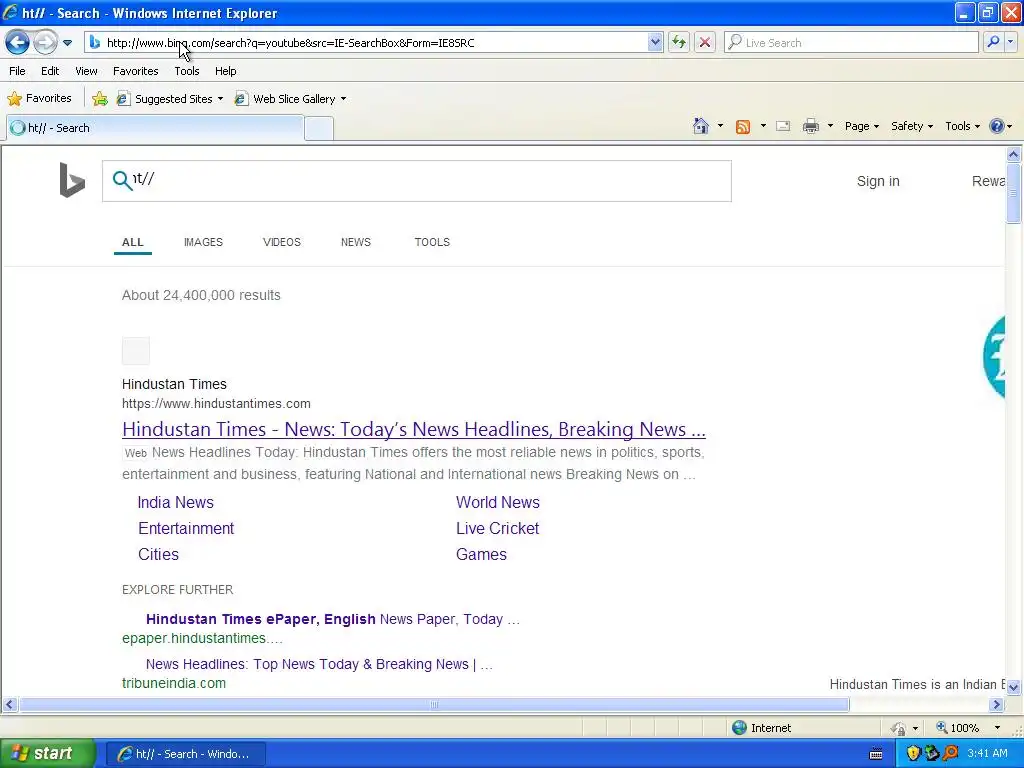Viewport: 1024px width, 768px height.
Task: Click 'ht// - Search' taskbar button
Action: [x=185, y=754]
